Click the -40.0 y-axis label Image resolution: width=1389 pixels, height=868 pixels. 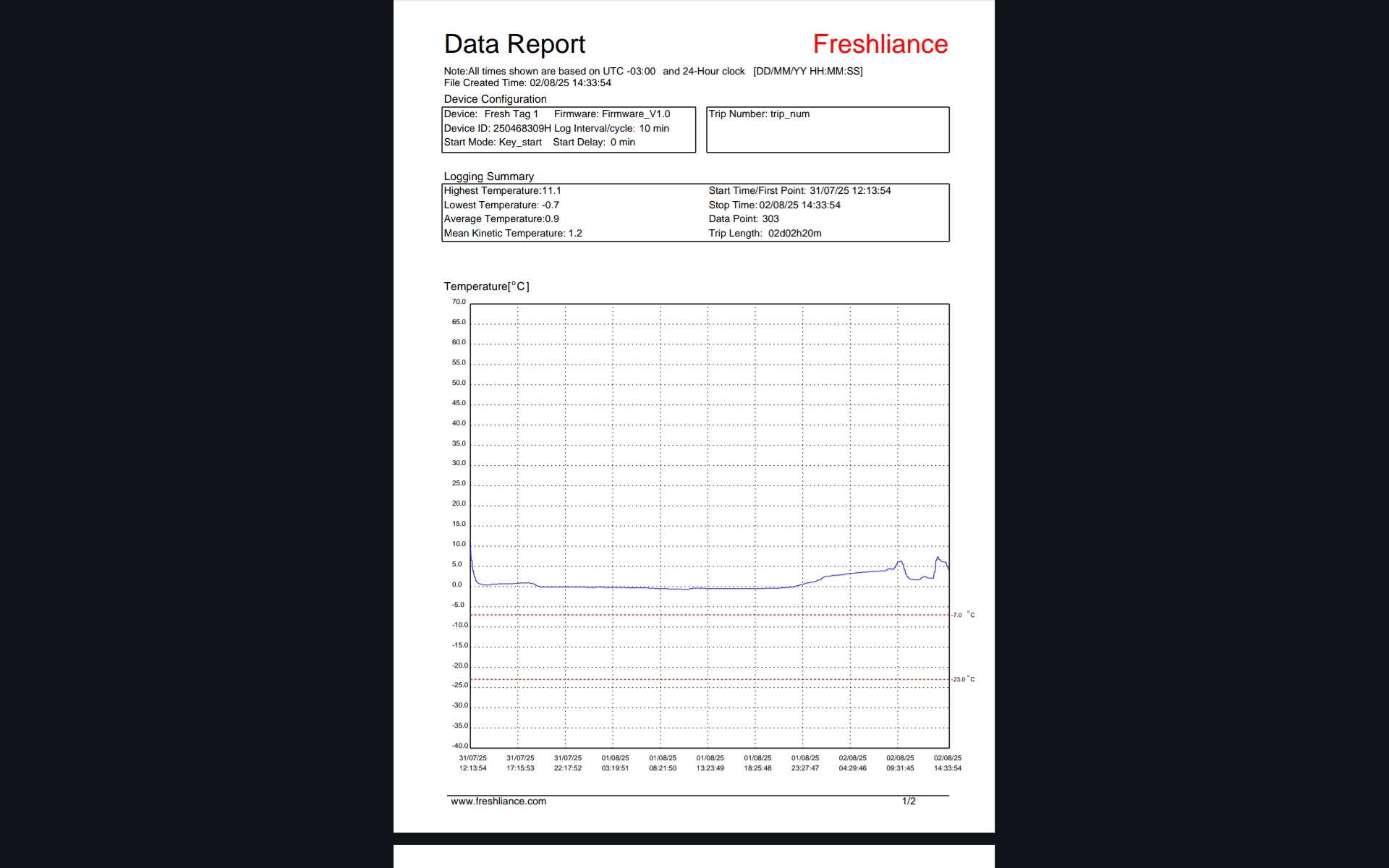tap(459, 746)
